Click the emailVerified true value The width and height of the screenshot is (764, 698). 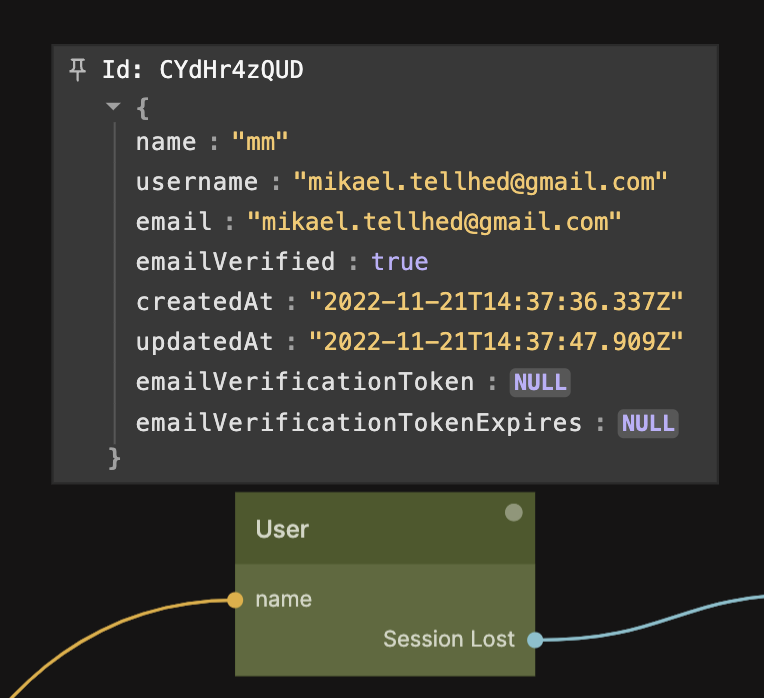399,262
